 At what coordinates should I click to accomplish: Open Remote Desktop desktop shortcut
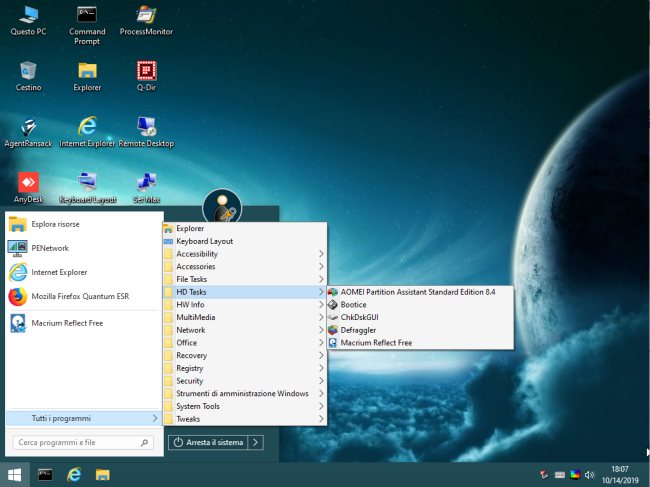coord(146,132)
